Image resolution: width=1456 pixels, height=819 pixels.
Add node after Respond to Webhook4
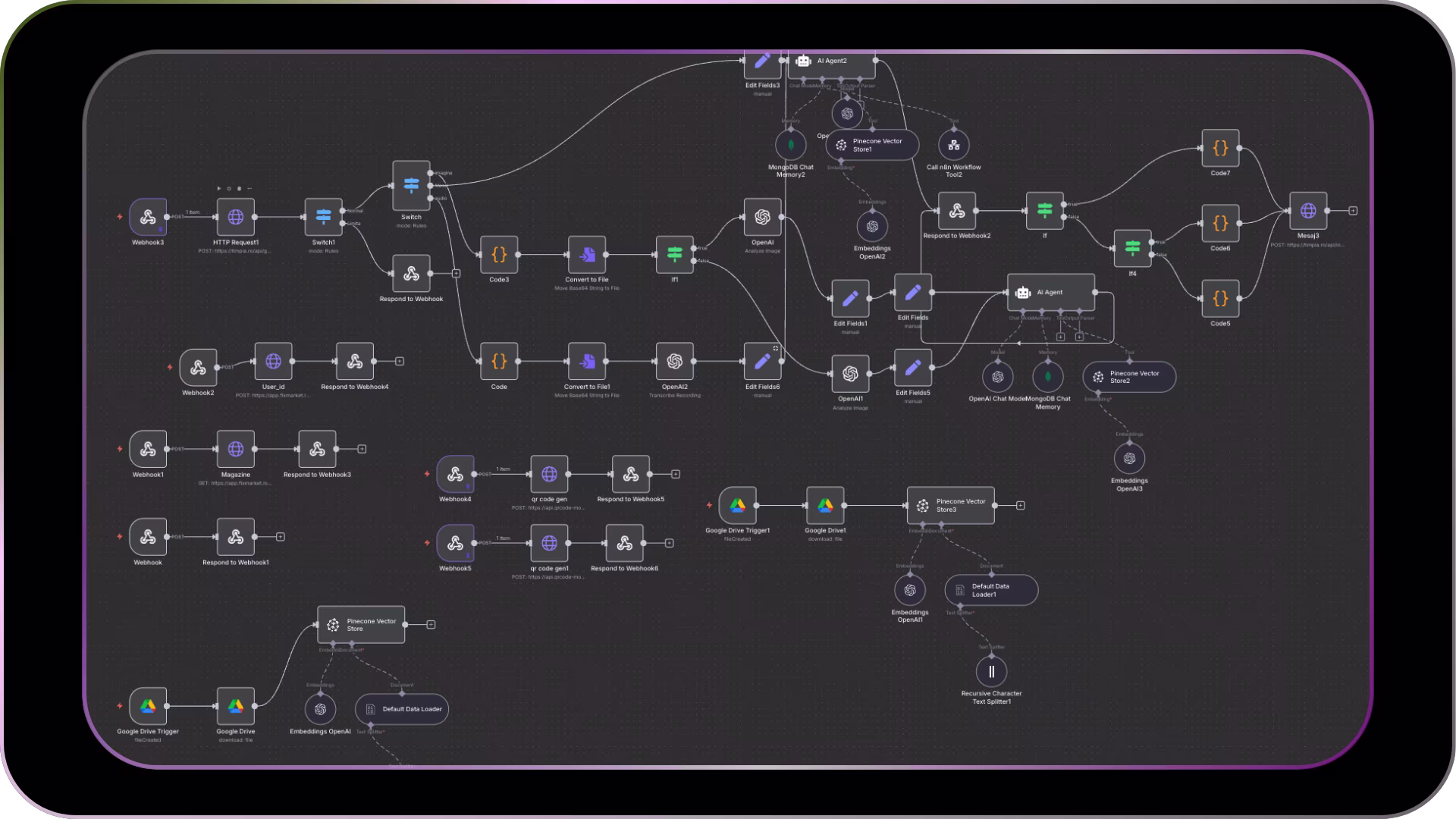[x=400, y=362]
